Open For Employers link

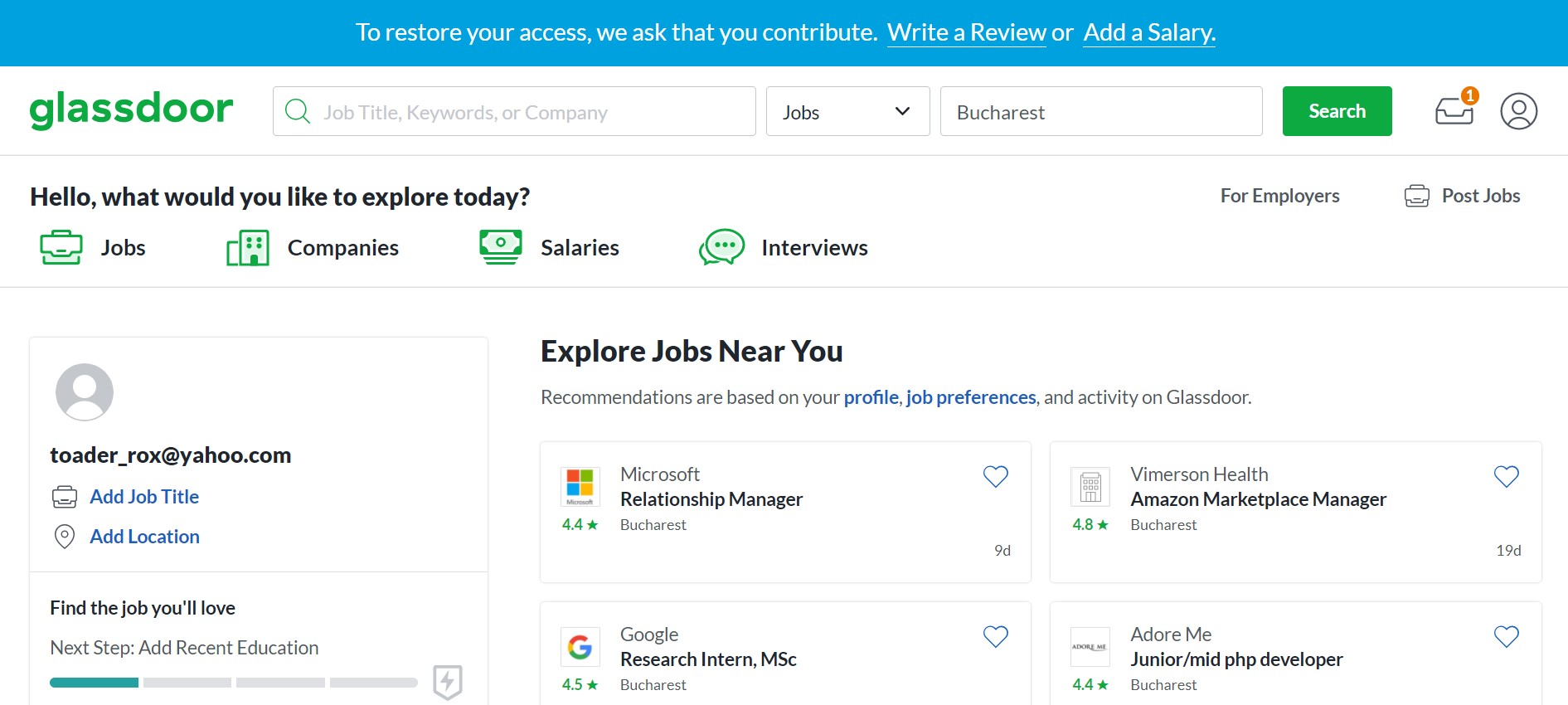[x=1280, y=196]
